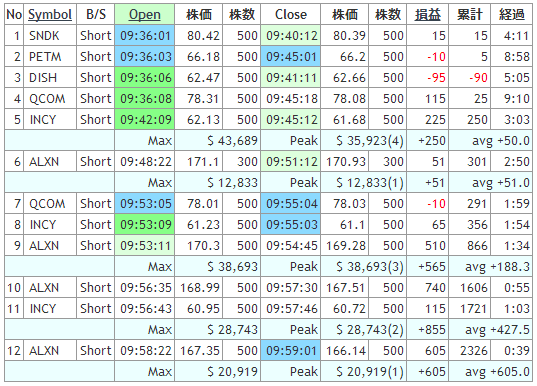Select profit value 510 in row 9
The image size is (537, 386).
pos(427,246)
